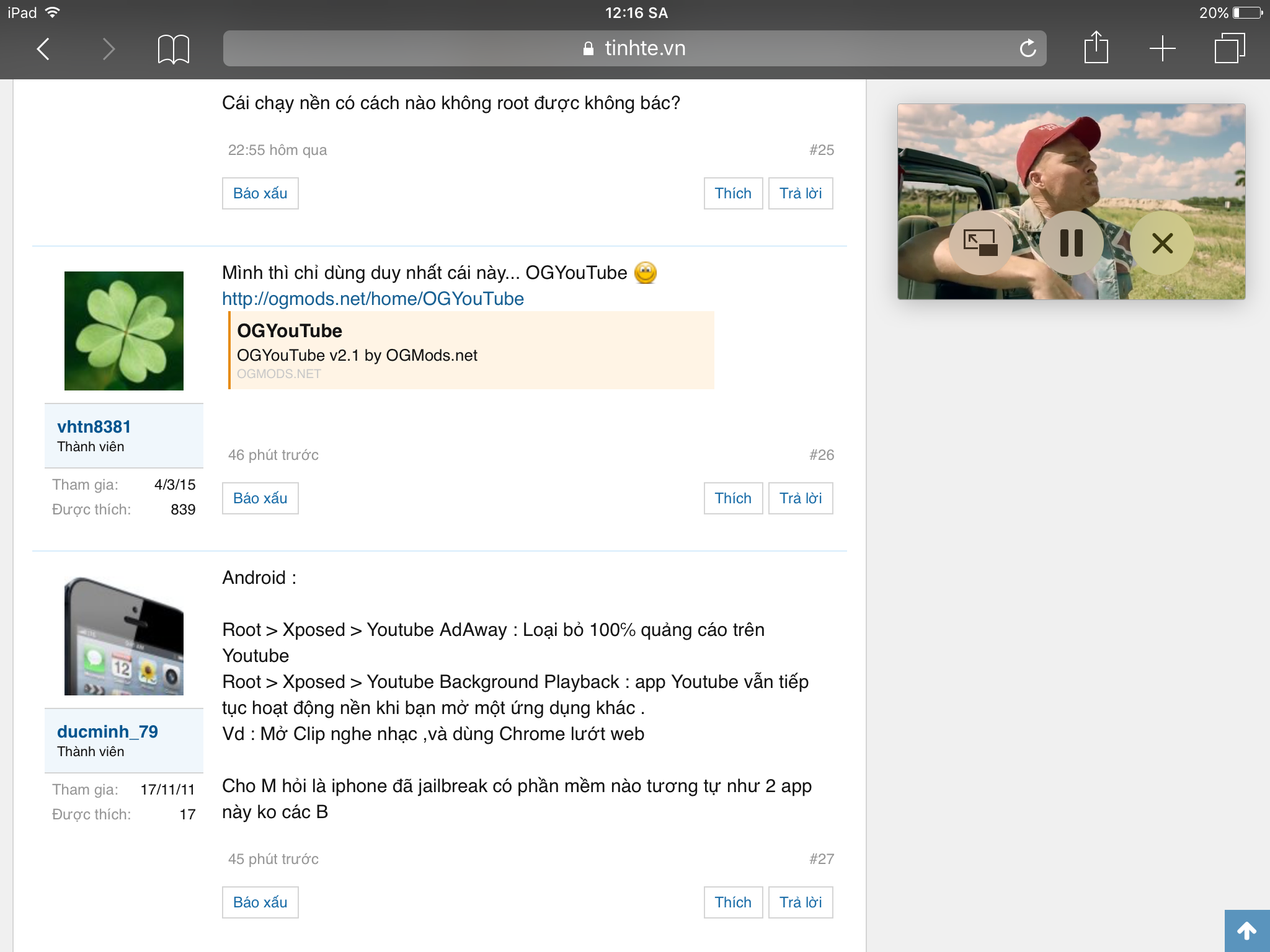
Task: Show all tabs overview icon
Action: coord(1229,48)
